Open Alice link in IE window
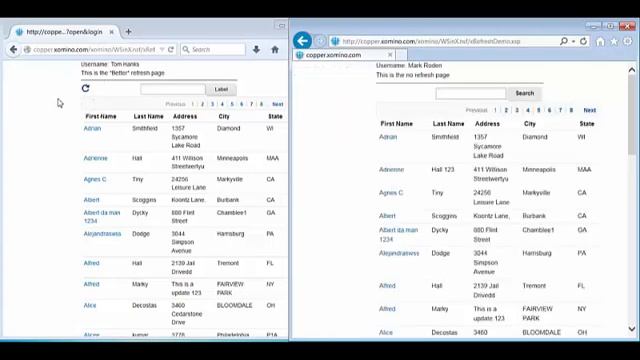The width and height of the screenshot is (640, 360). pyautogui.click(x=386, y=333)
